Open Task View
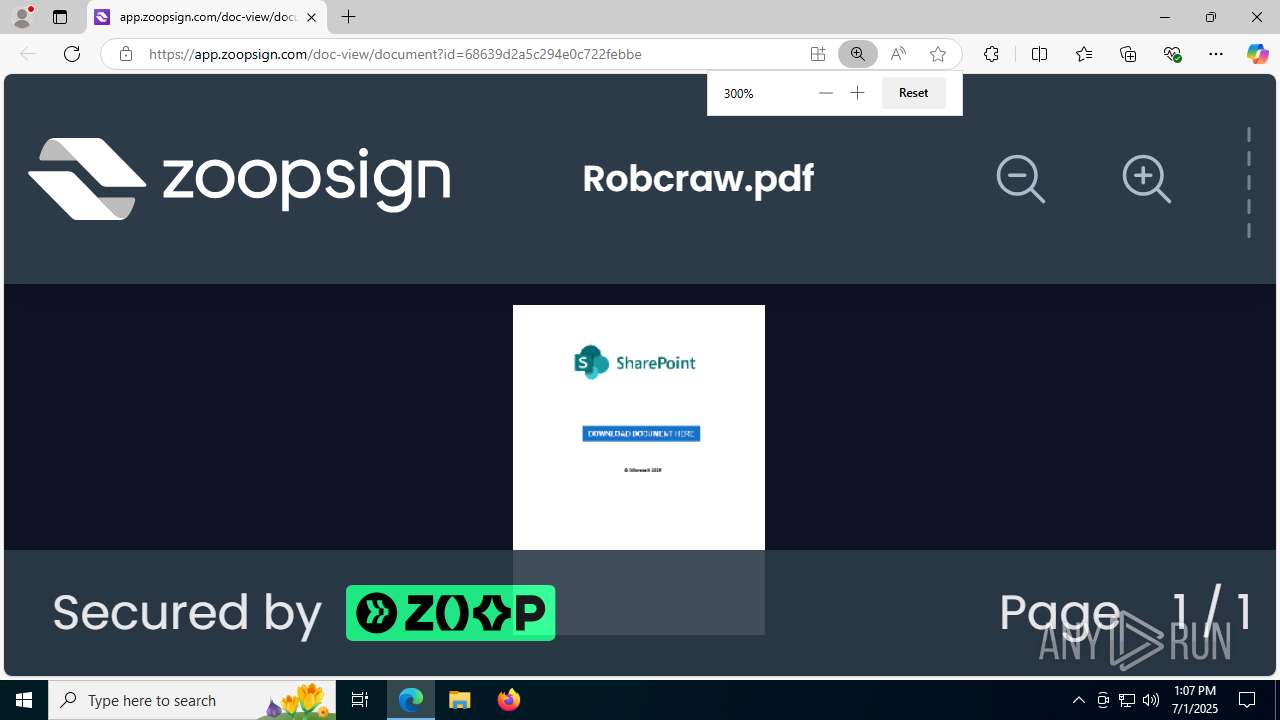Viewport: 1280px width, 720px height. [x=360, y=700]
